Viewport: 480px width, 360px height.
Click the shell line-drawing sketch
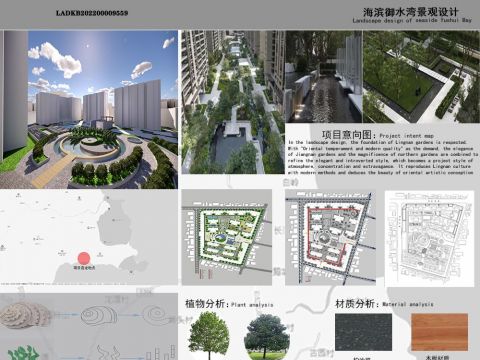(99, 315)
